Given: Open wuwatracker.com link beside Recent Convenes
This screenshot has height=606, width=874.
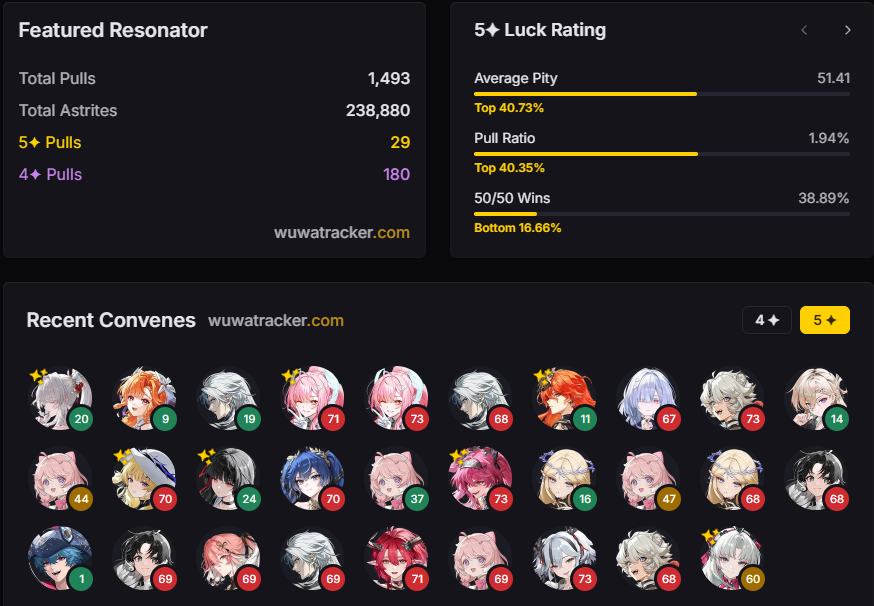Looking at the screenshot, I should (x=276, y=321).
